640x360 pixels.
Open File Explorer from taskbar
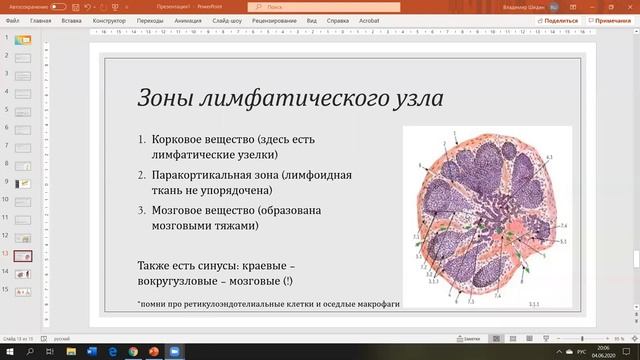71,351
